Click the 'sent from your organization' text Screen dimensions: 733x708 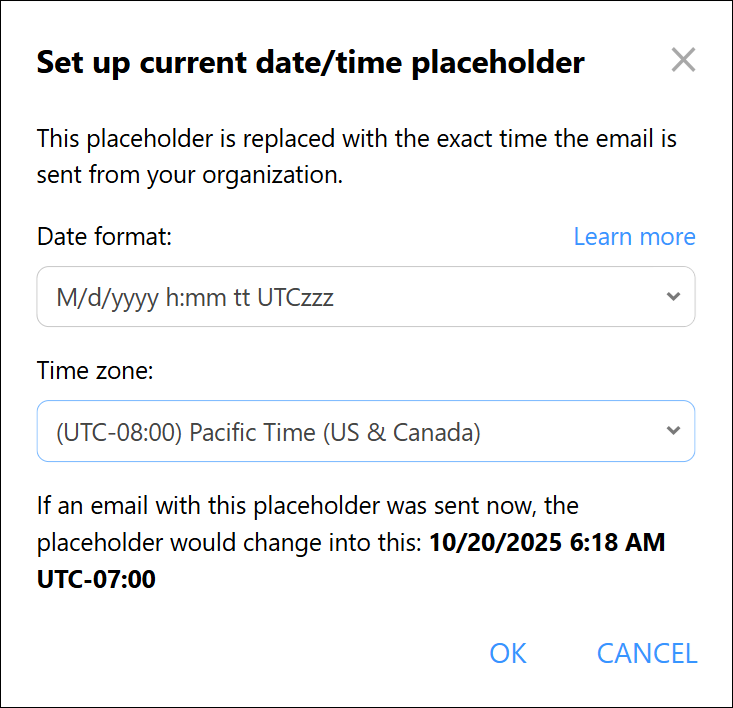190,175
